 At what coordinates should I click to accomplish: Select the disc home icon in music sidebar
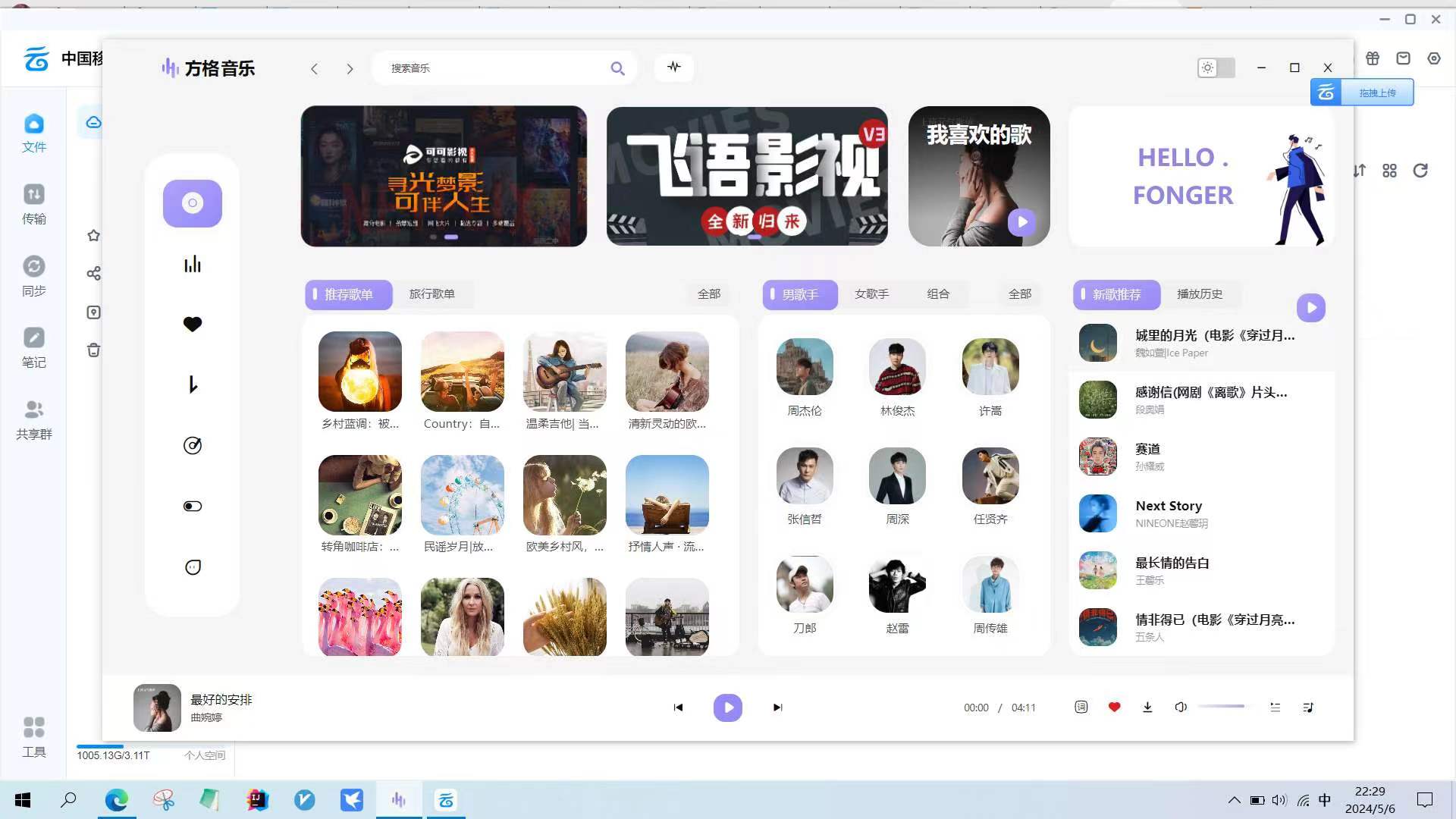point(193,203)
